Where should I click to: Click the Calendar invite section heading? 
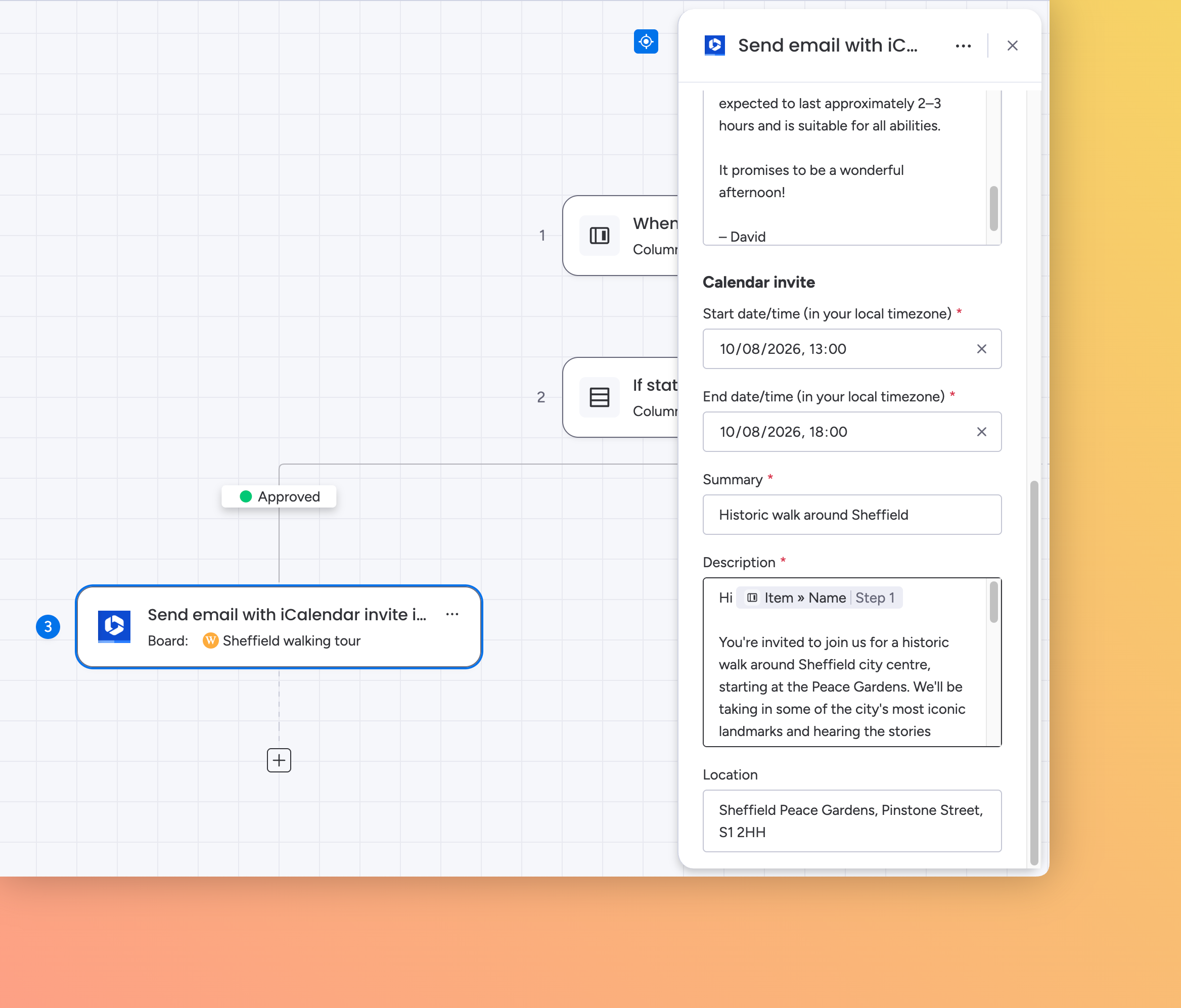(x=759, y=282)
